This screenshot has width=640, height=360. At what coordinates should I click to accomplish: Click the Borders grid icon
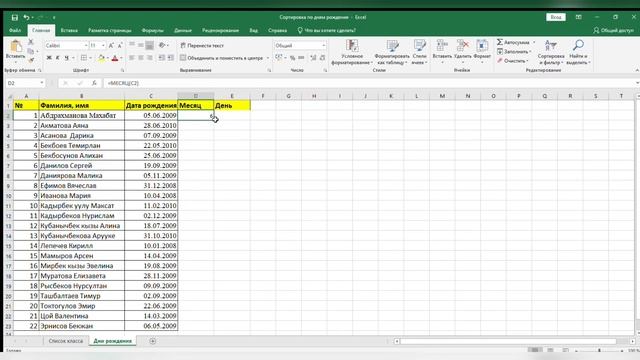click(84, 58)
